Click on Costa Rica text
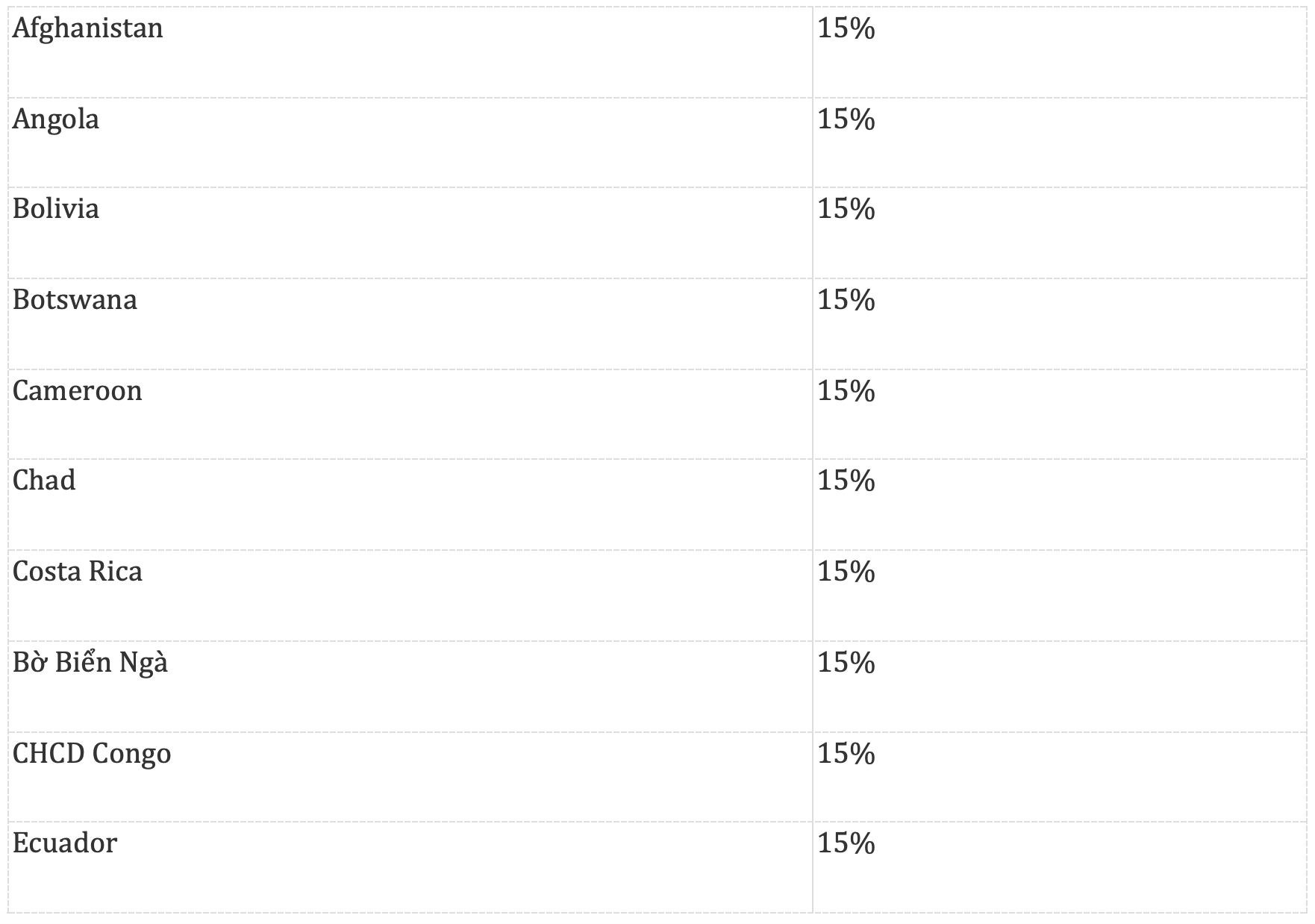This screenshot has width=1315, height=924. click(78, 572)
